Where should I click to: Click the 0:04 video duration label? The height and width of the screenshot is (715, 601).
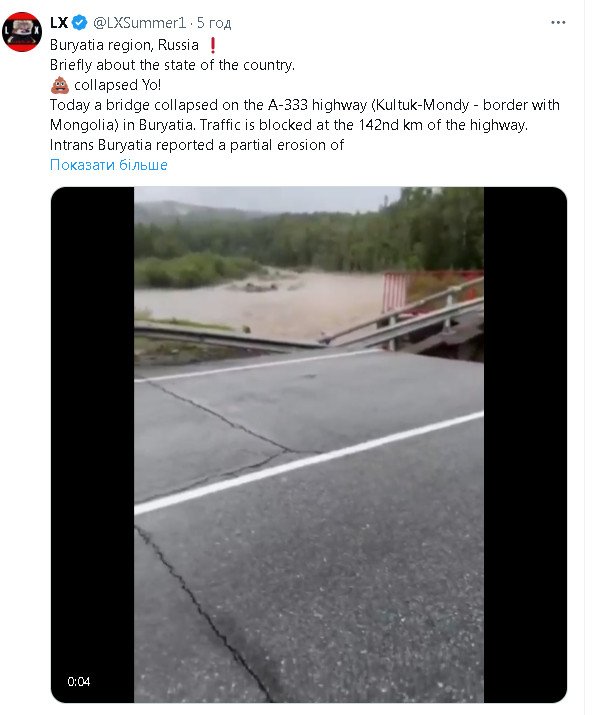[78, 682]
